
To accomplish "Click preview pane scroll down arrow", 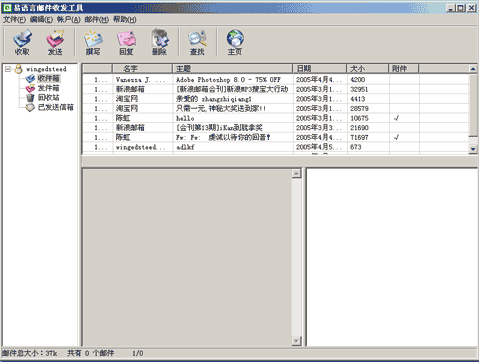I will click(296, 341).
